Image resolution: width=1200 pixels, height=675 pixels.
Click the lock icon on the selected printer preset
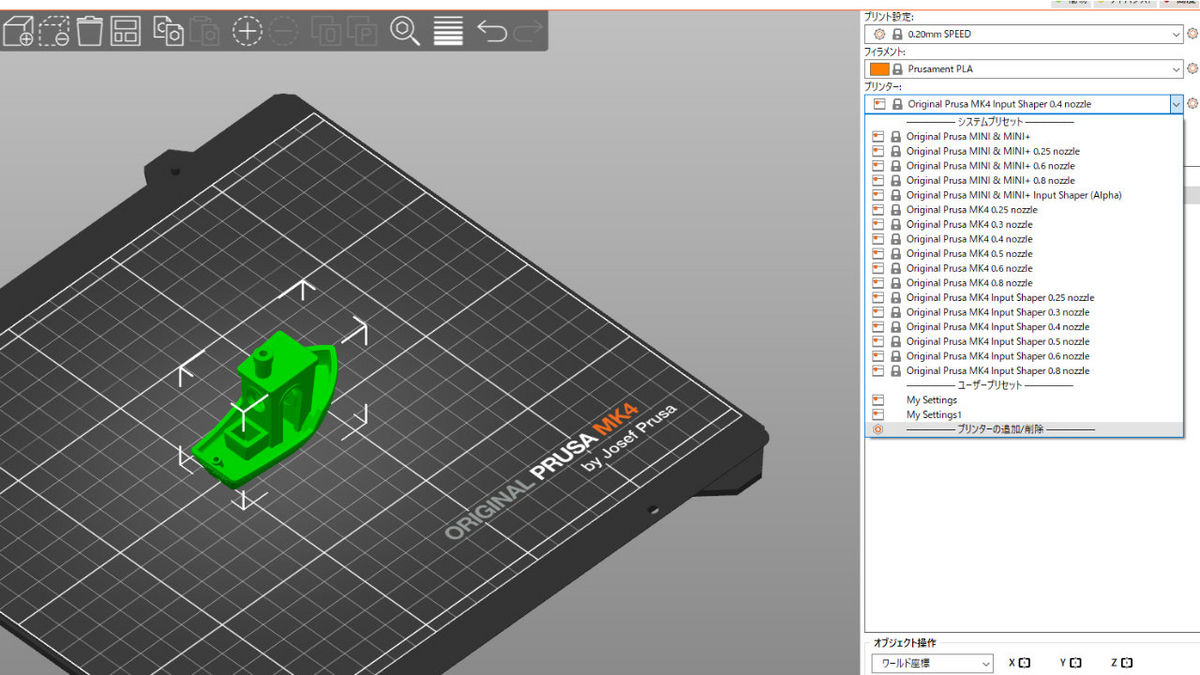tap(896, 103)
